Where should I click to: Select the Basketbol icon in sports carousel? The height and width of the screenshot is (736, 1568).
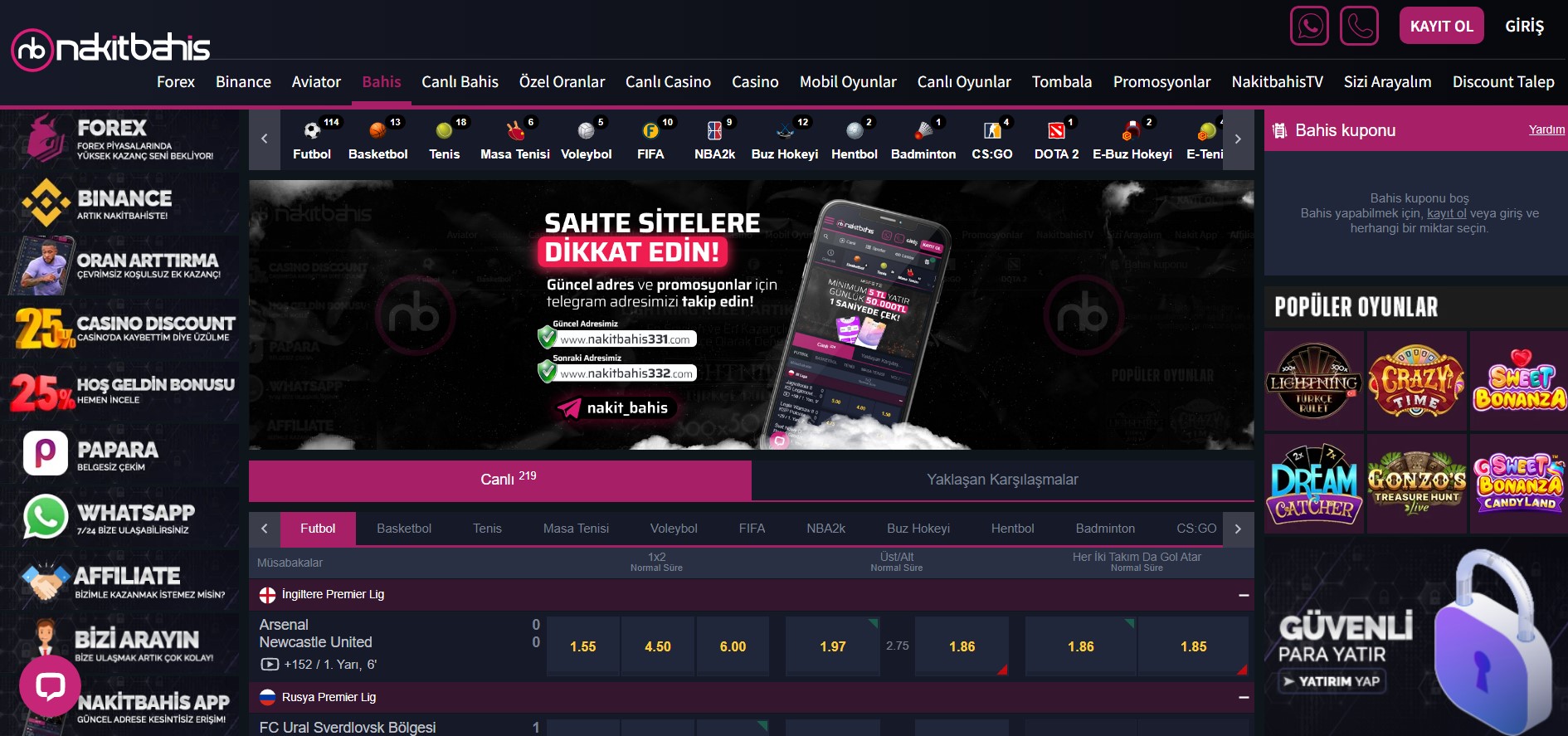tap(377, 130)
